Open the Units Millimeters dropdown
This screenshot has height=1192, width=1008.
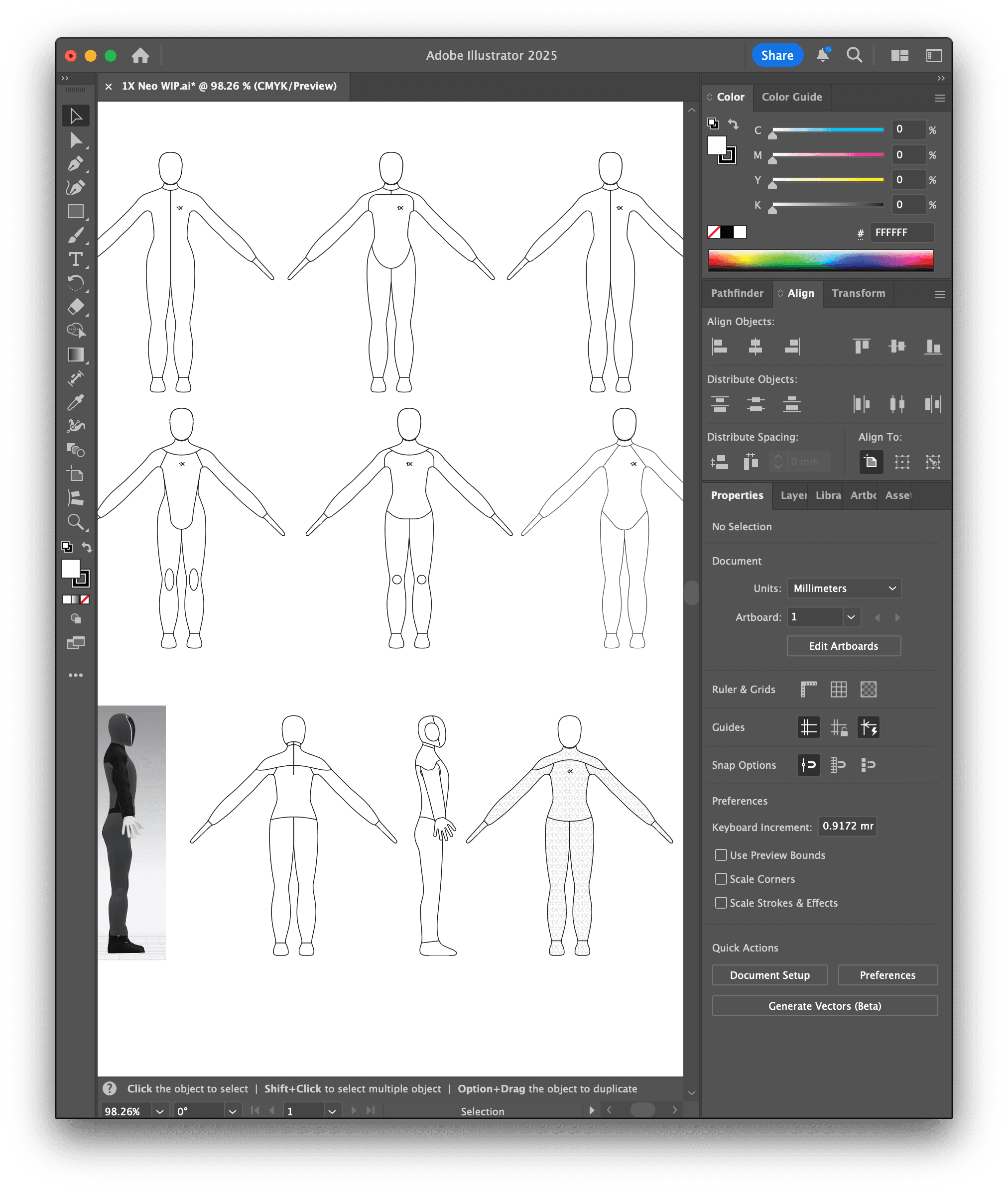click(844, 589)
